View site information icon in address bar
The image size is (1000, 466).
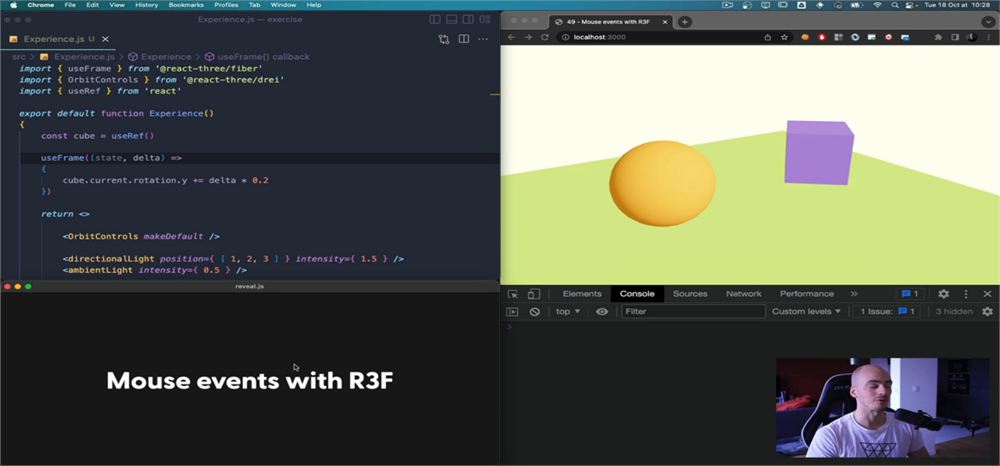pos(565,37)
